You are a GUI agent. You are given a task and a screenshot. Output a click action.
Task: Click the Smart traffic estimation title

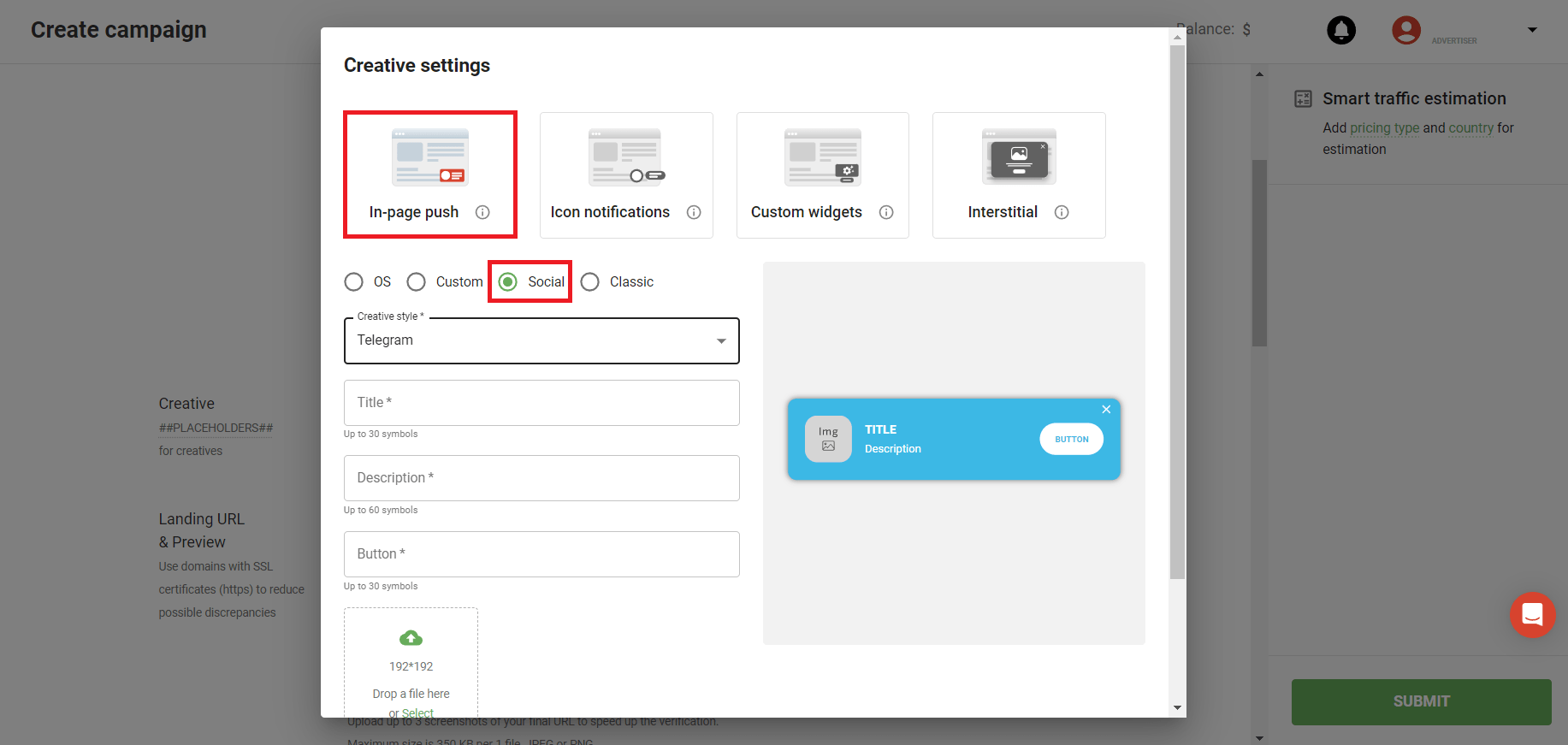pos(1414,98)
